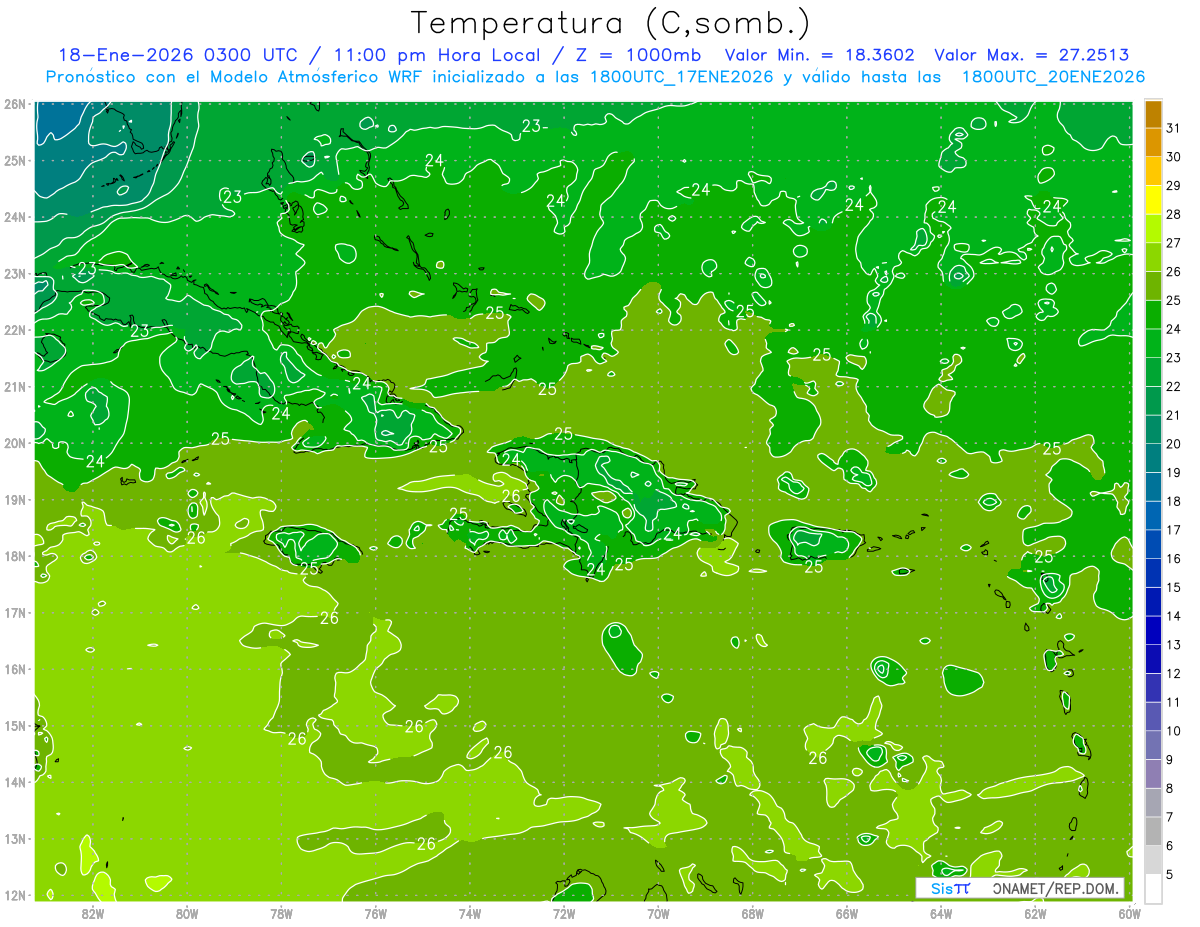Image resolution: width=1200 pixels, height=927 pixels.
Task: Click the teal color scale segment between 19 and 20
Action: [1153, 458]
